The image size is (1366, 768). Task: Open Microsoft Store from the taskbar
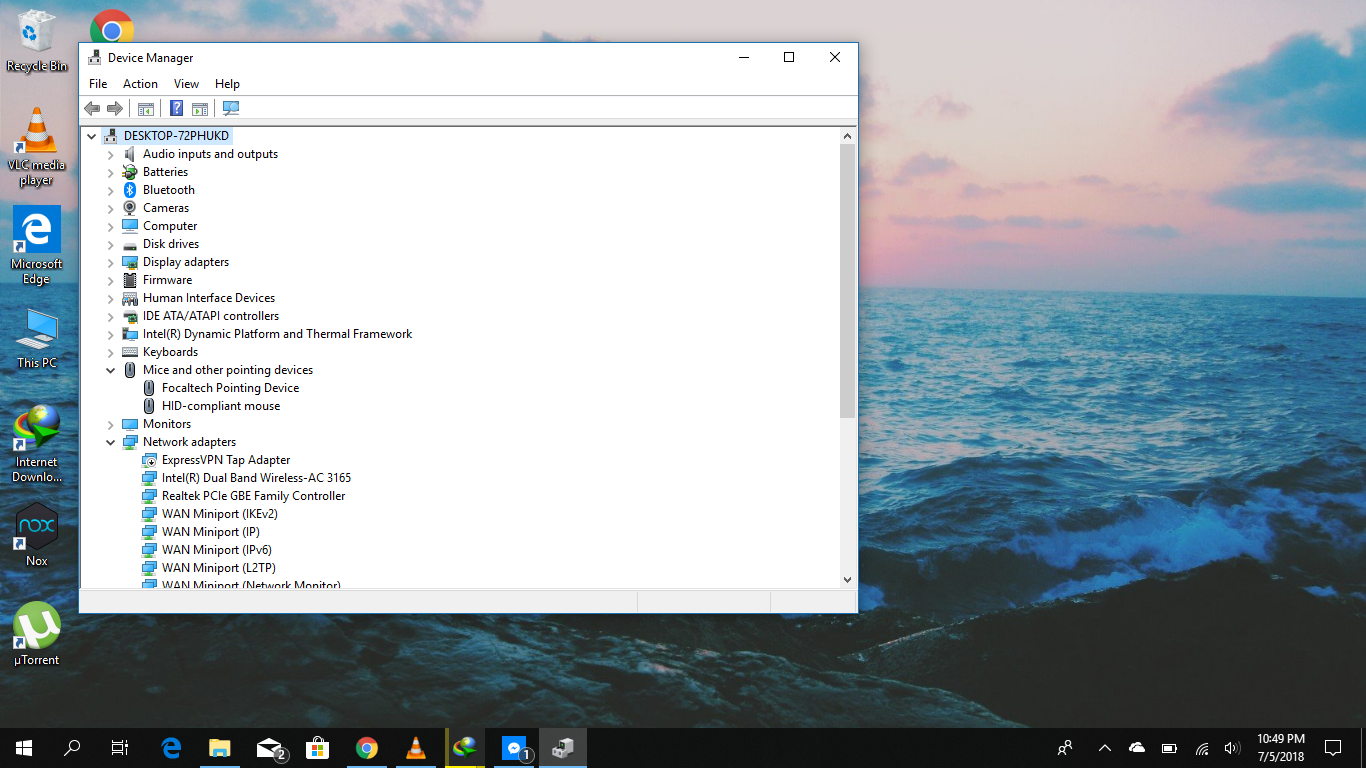(317, 748)
